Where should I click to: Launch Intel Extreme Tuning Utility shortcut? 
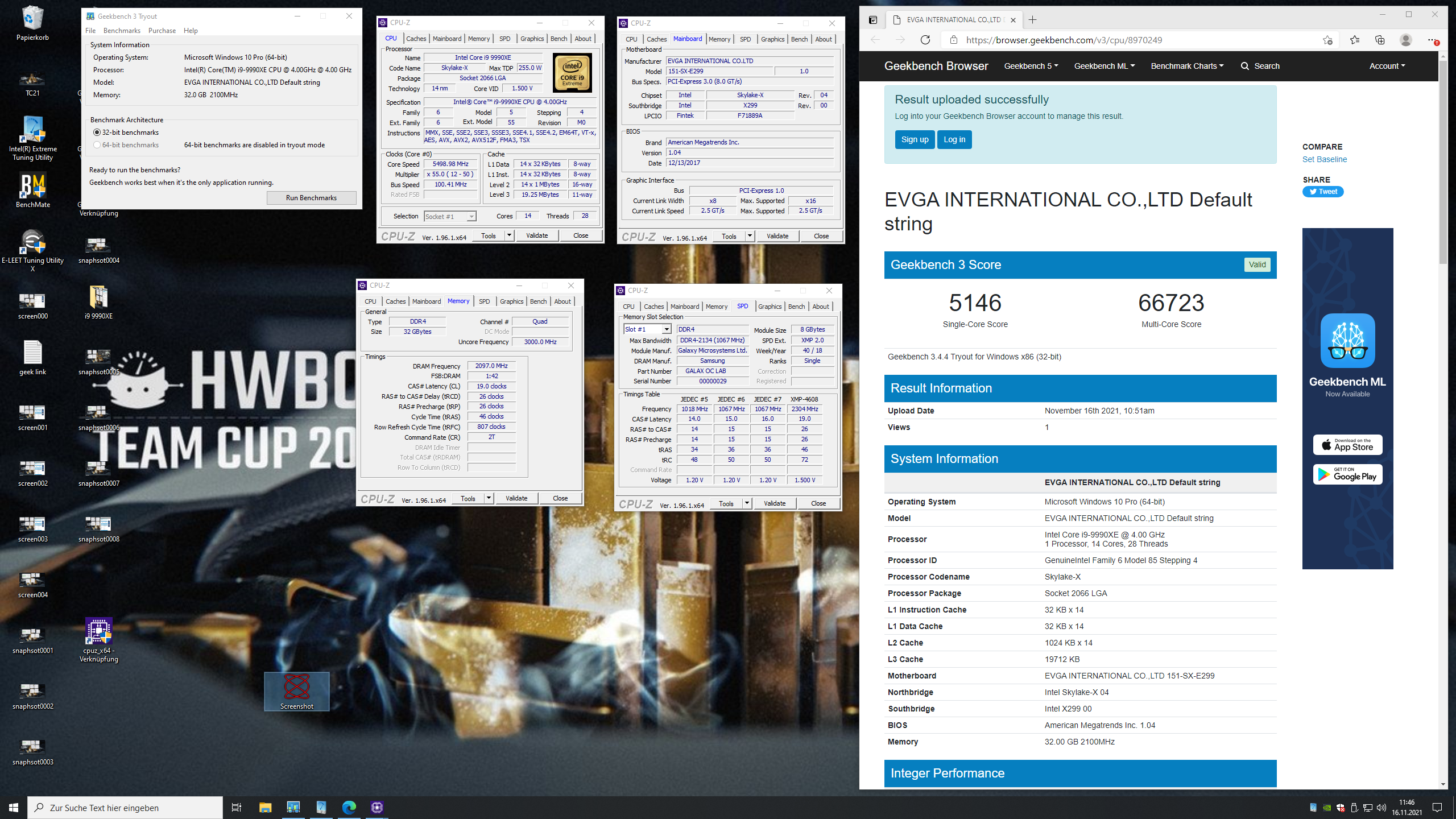tap(32, 138)
